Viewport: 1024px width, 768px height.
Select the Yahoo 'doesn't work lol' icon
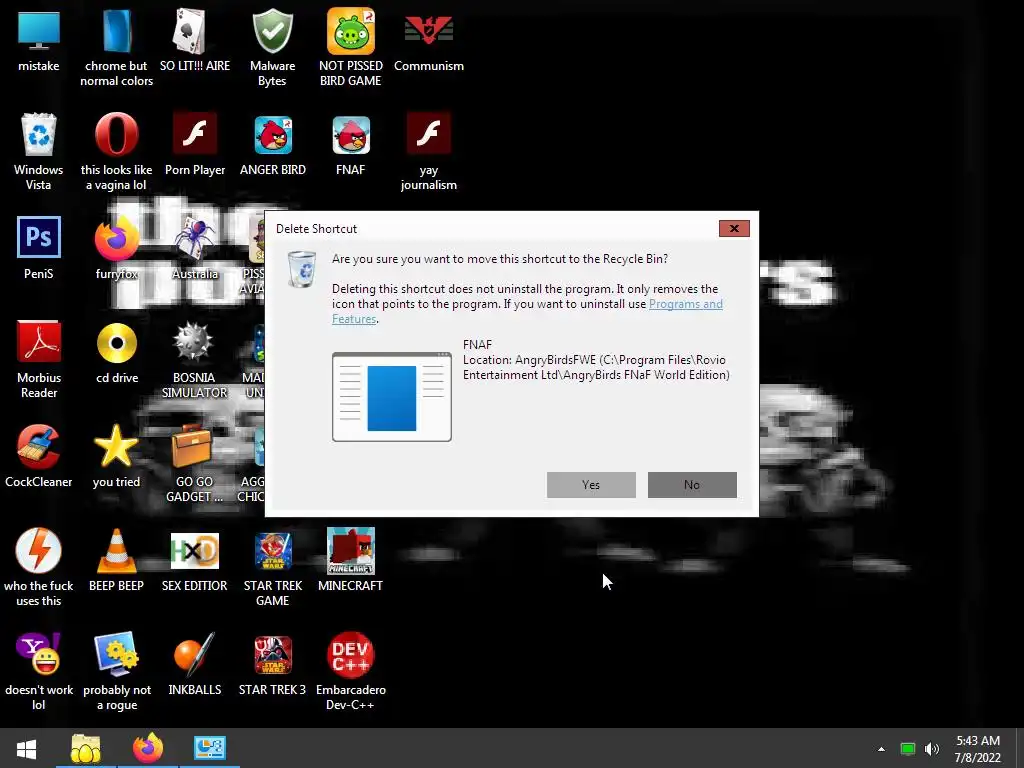click(x=39, y=654)
